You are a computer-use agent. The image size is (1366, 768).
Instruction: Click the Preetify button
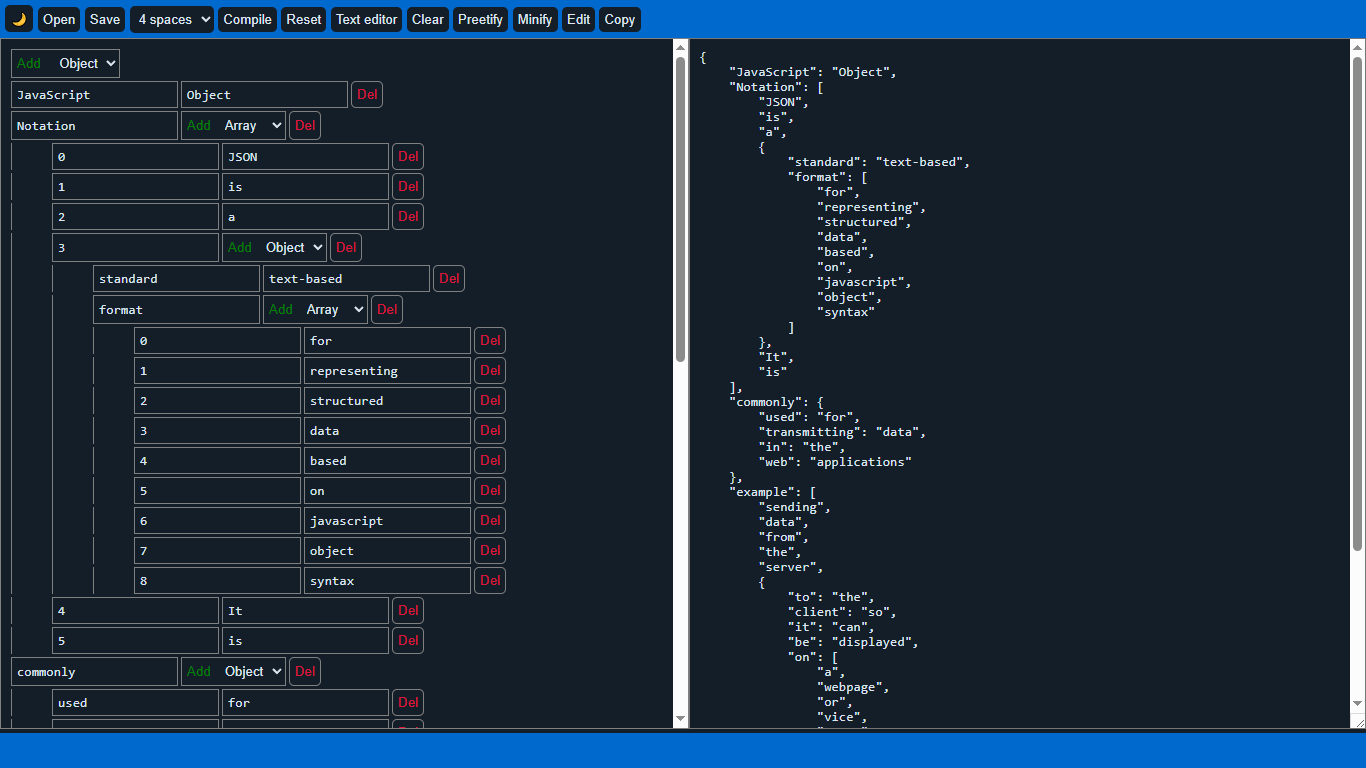point(481,19)
